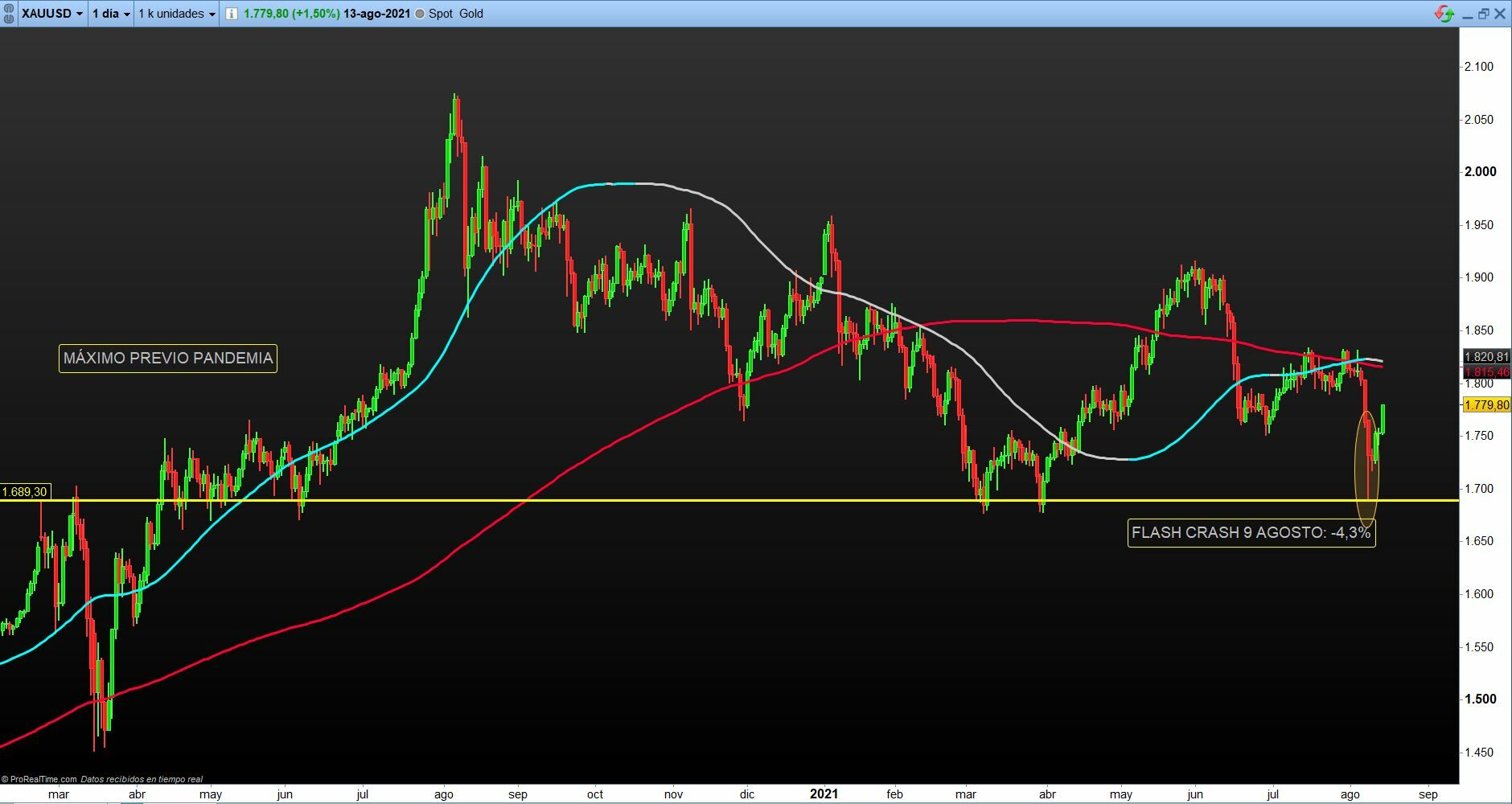Viewport: 1512px width, 804px height.
Task: Click the 2.100 level on price axis
Action: point(1480,67)
